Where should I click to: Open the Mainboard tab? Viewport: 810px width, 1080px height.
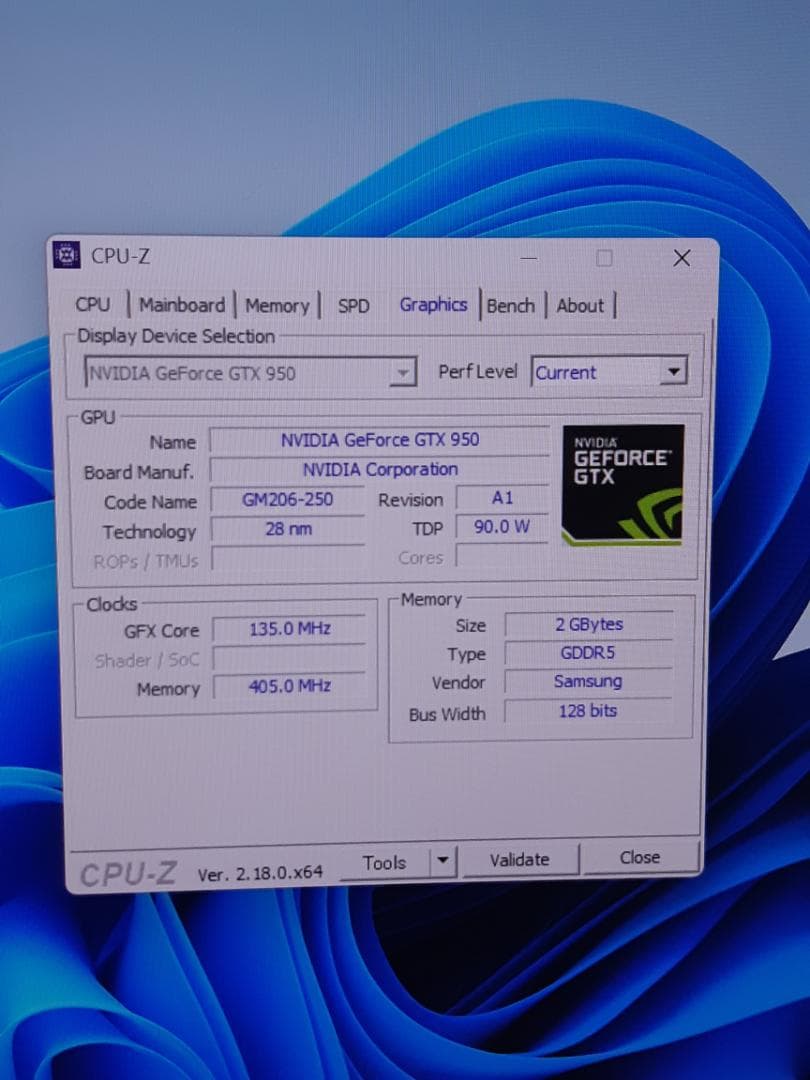tap(181, 305)
